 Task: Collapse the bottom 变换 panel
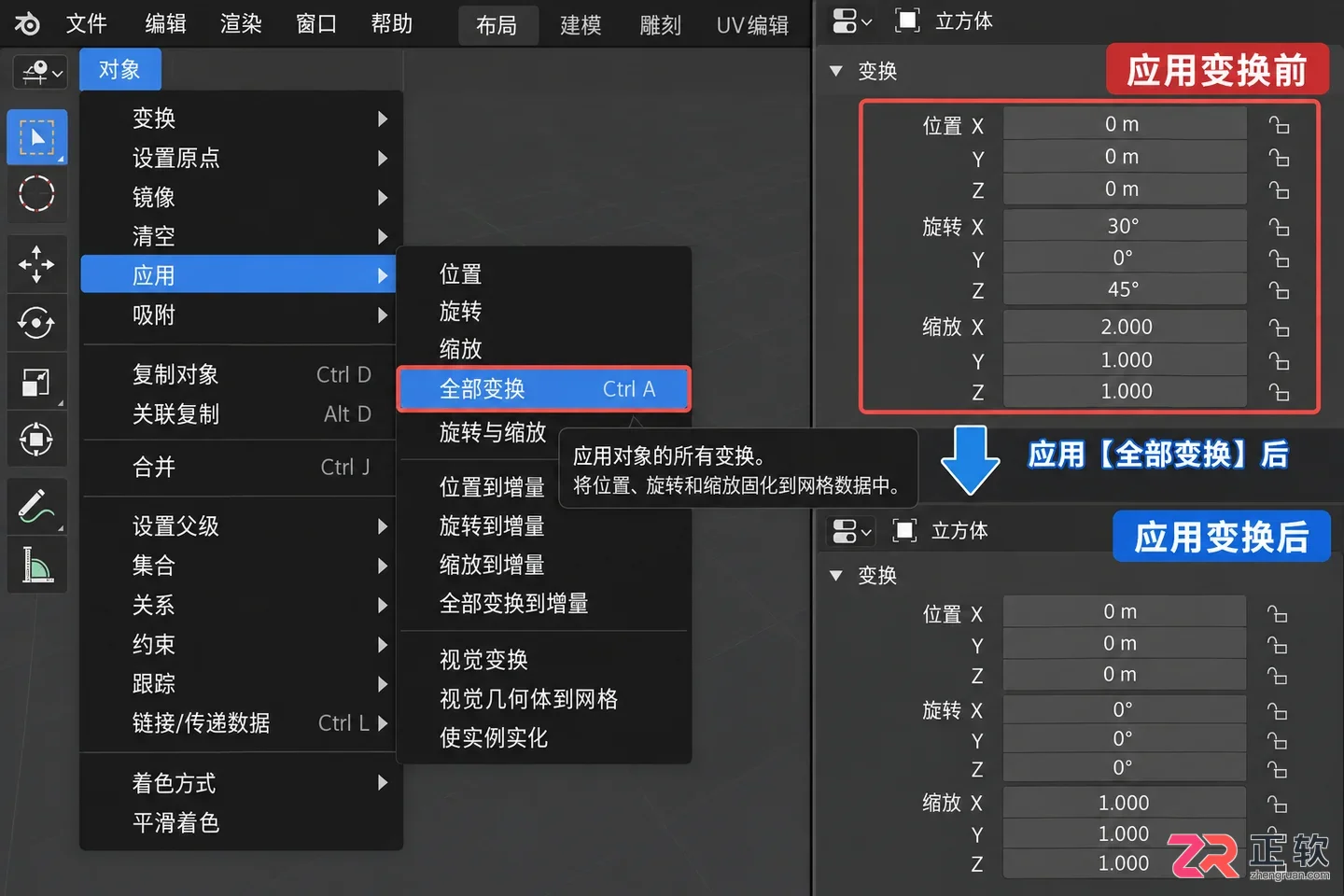click(x=836, y=576)
